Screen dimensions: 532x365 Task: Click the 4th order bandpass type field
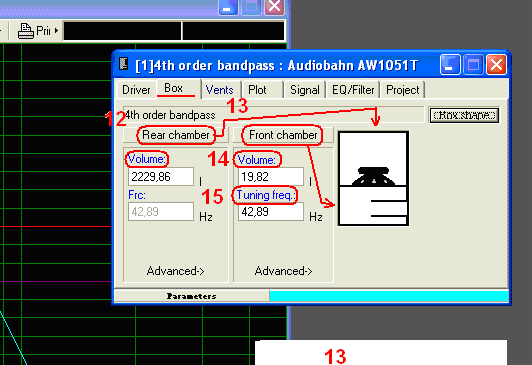click(x=273, y=115)
